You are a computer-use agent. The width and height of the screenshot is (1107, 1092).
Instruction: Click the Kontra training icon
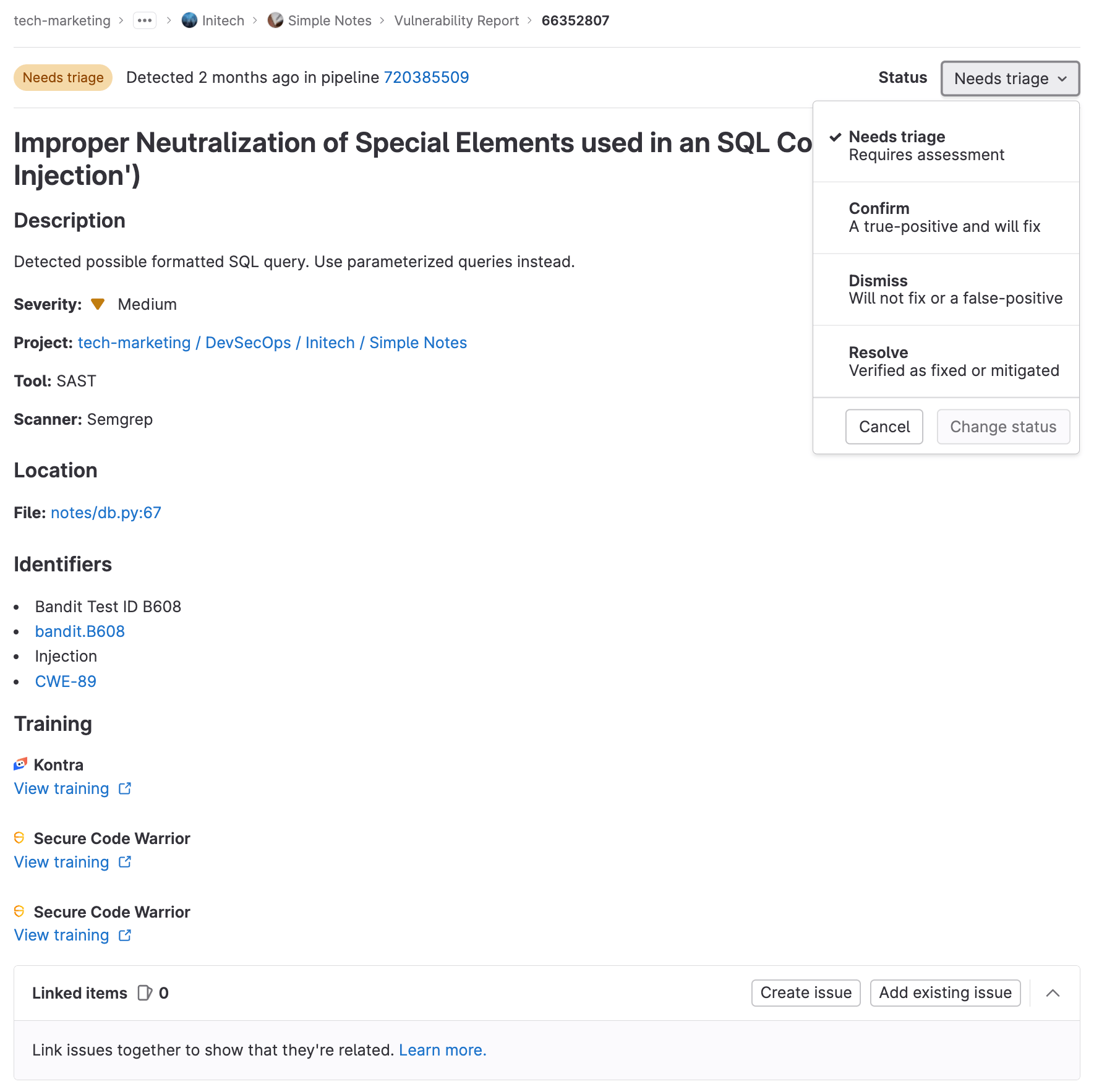[20, 764]
